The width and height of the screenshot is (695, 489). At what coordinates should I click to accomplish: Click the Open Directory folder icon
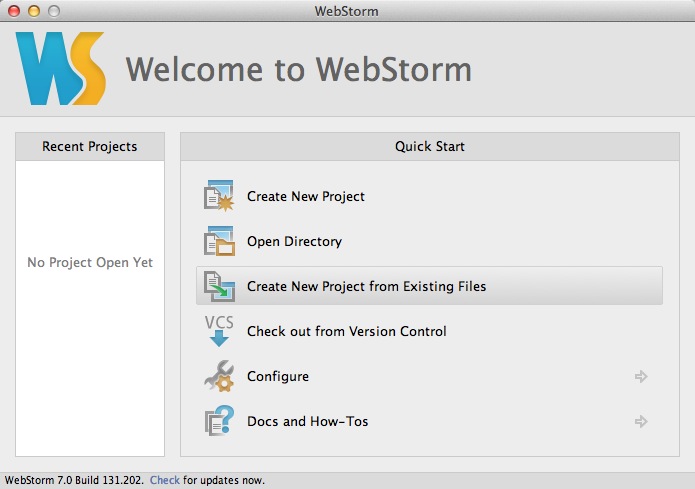pyautogui.click(x=219, y=241)
